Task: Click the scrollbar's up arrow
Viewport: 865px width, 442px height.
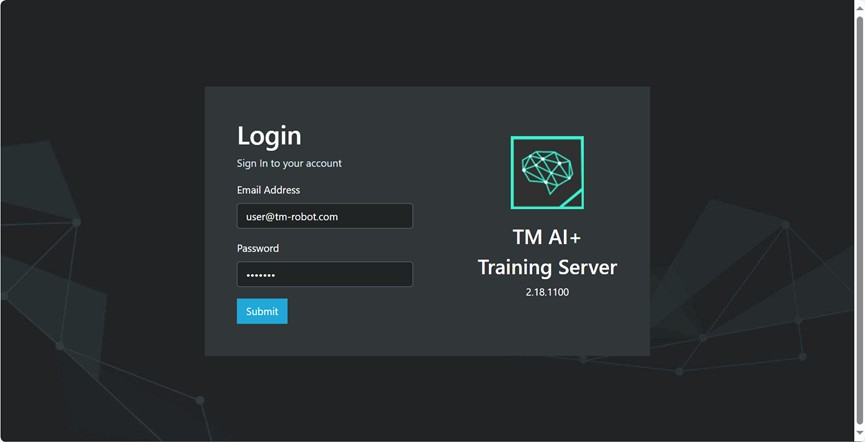Action: click(859, 6)
